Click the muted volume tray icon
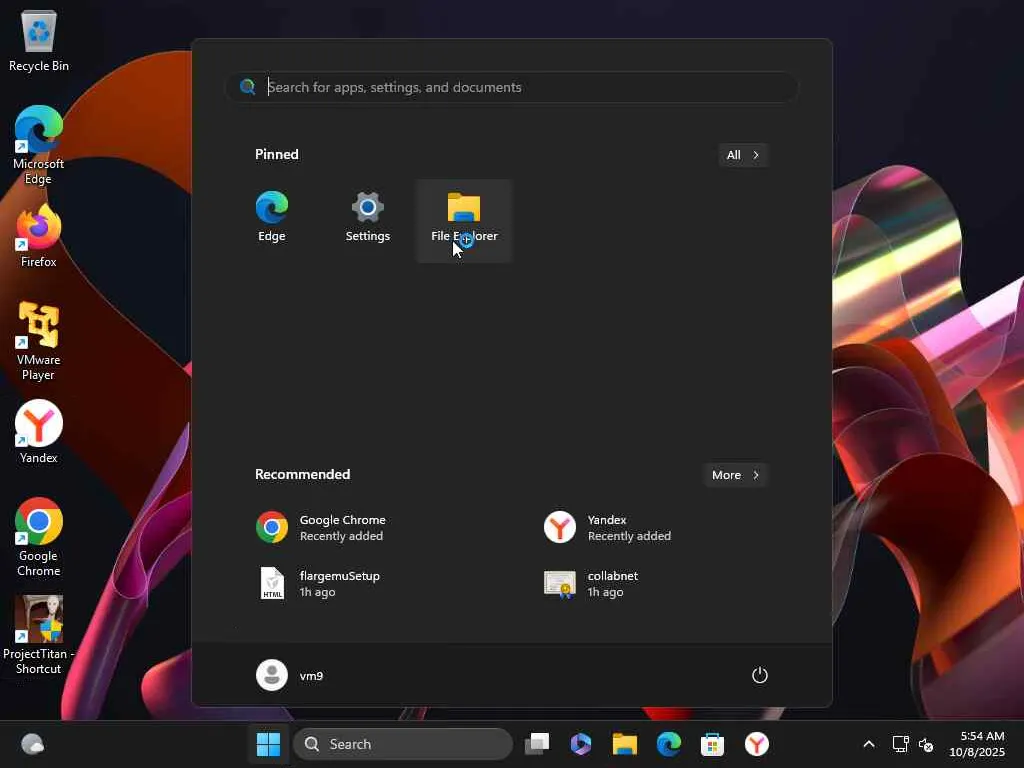Image resolution: width=1024 pixels, height=768 pixels. 926,744
